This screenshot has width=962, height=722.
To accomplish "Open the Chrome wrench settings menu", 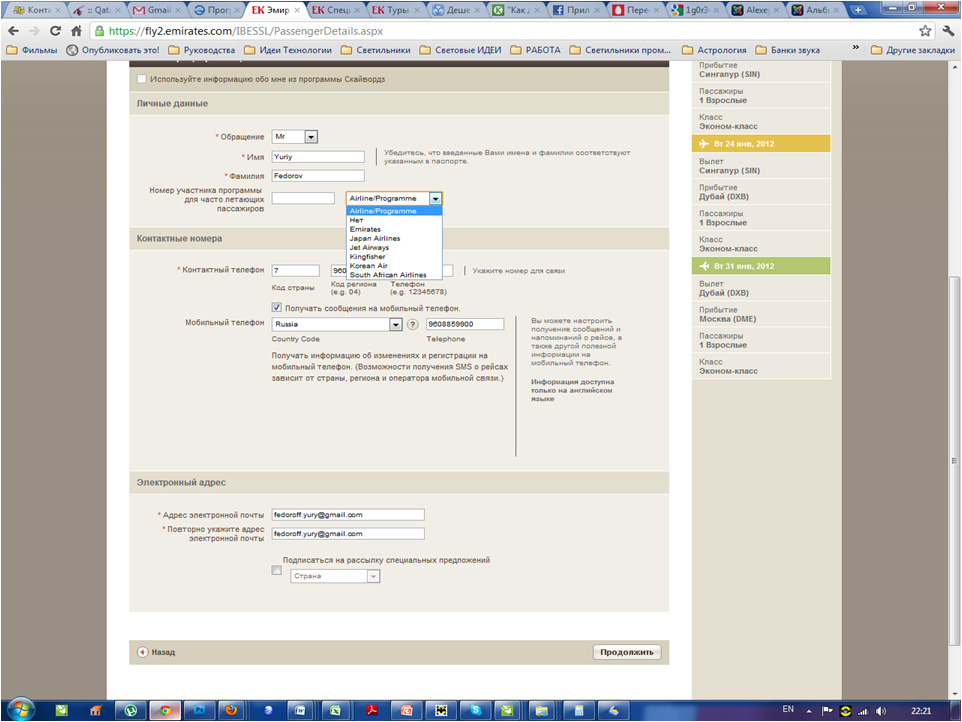I will pos(949,31).
